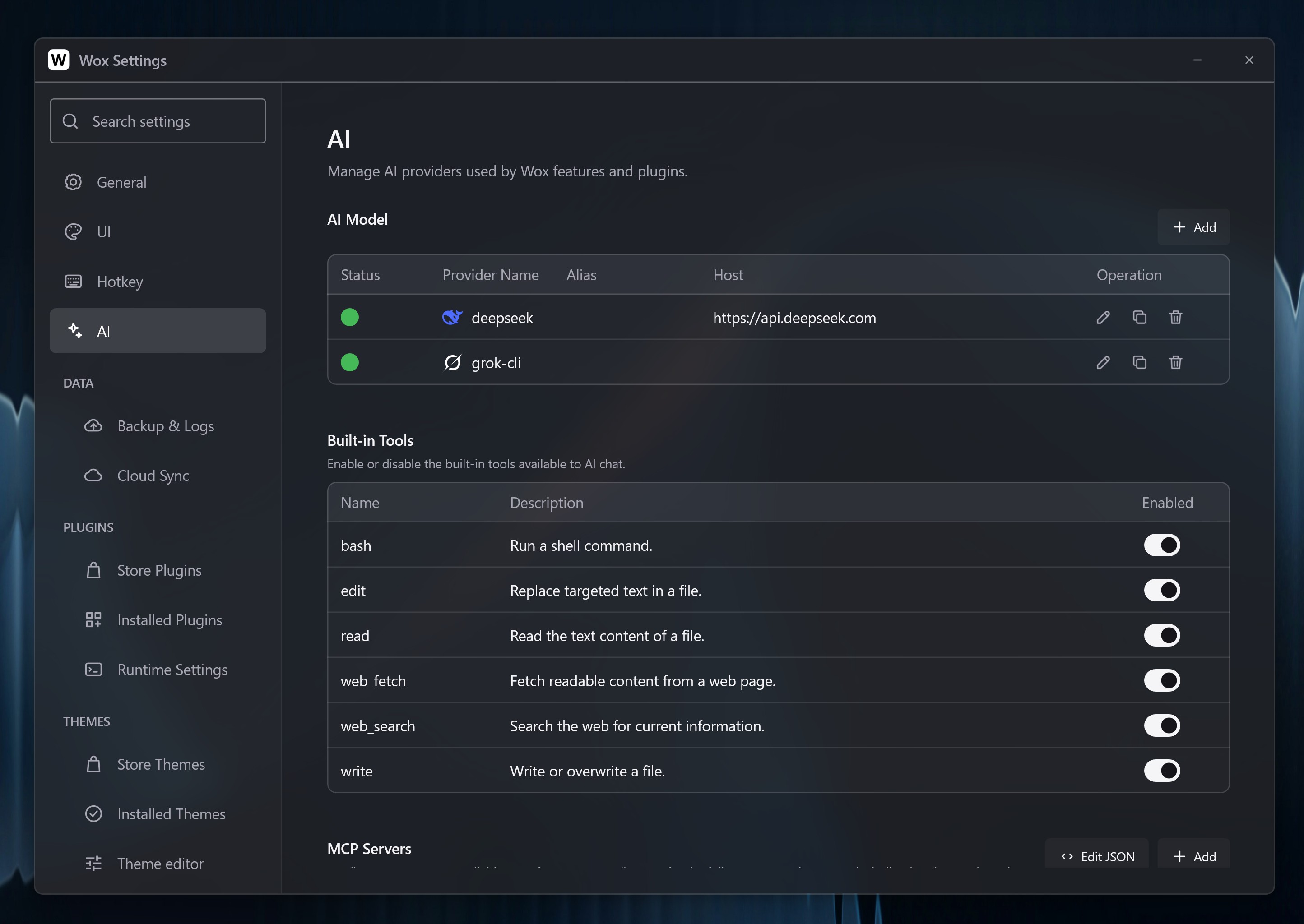Click the 'Run a shell command.' description
This screenshot has width=1304, height=924.
pos(581,545)
